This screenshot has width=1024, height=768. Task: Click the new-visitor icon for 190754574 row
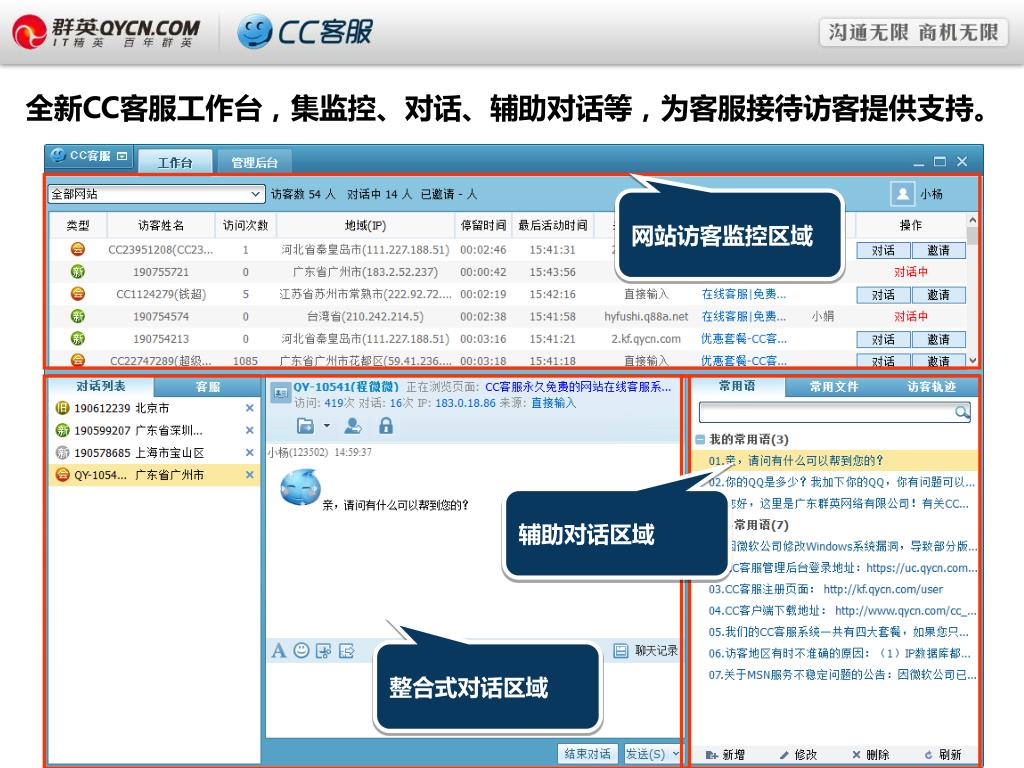(78, 316)
